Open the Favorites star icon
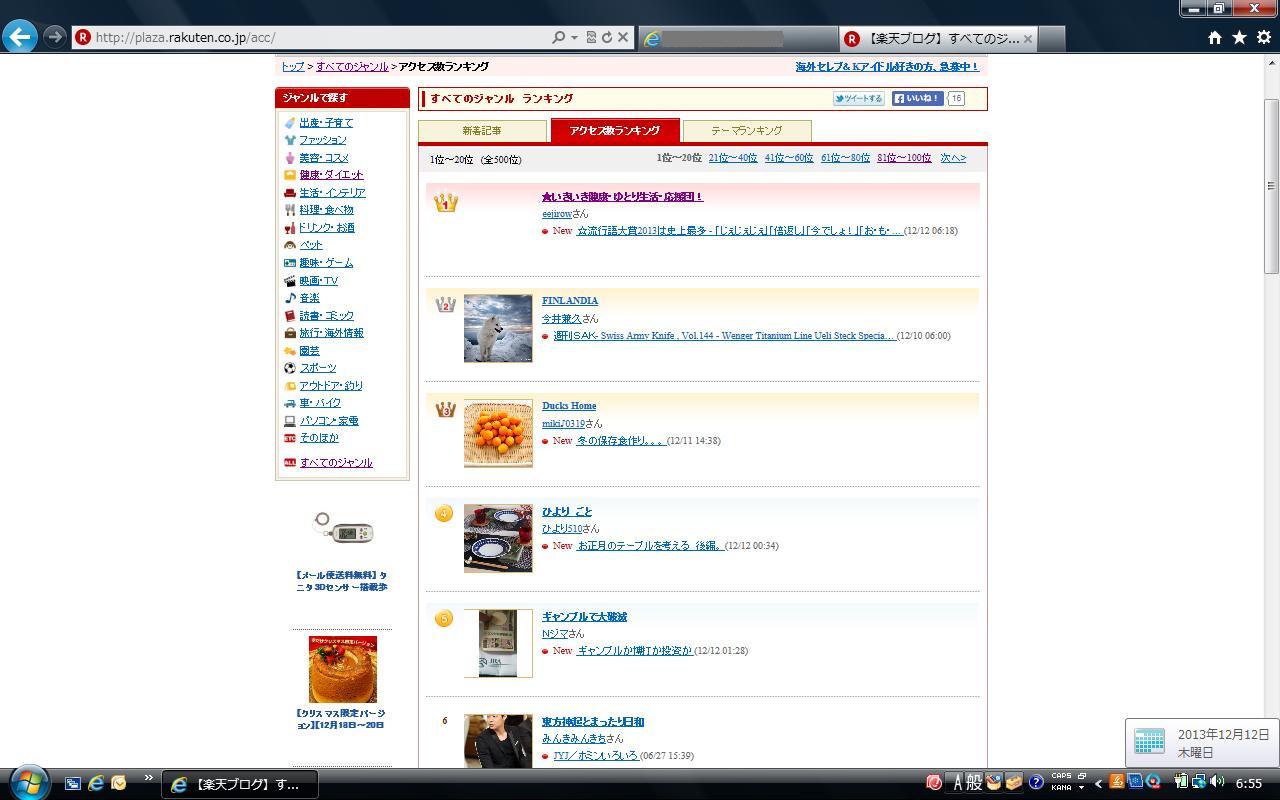 tap(1239, 37)
